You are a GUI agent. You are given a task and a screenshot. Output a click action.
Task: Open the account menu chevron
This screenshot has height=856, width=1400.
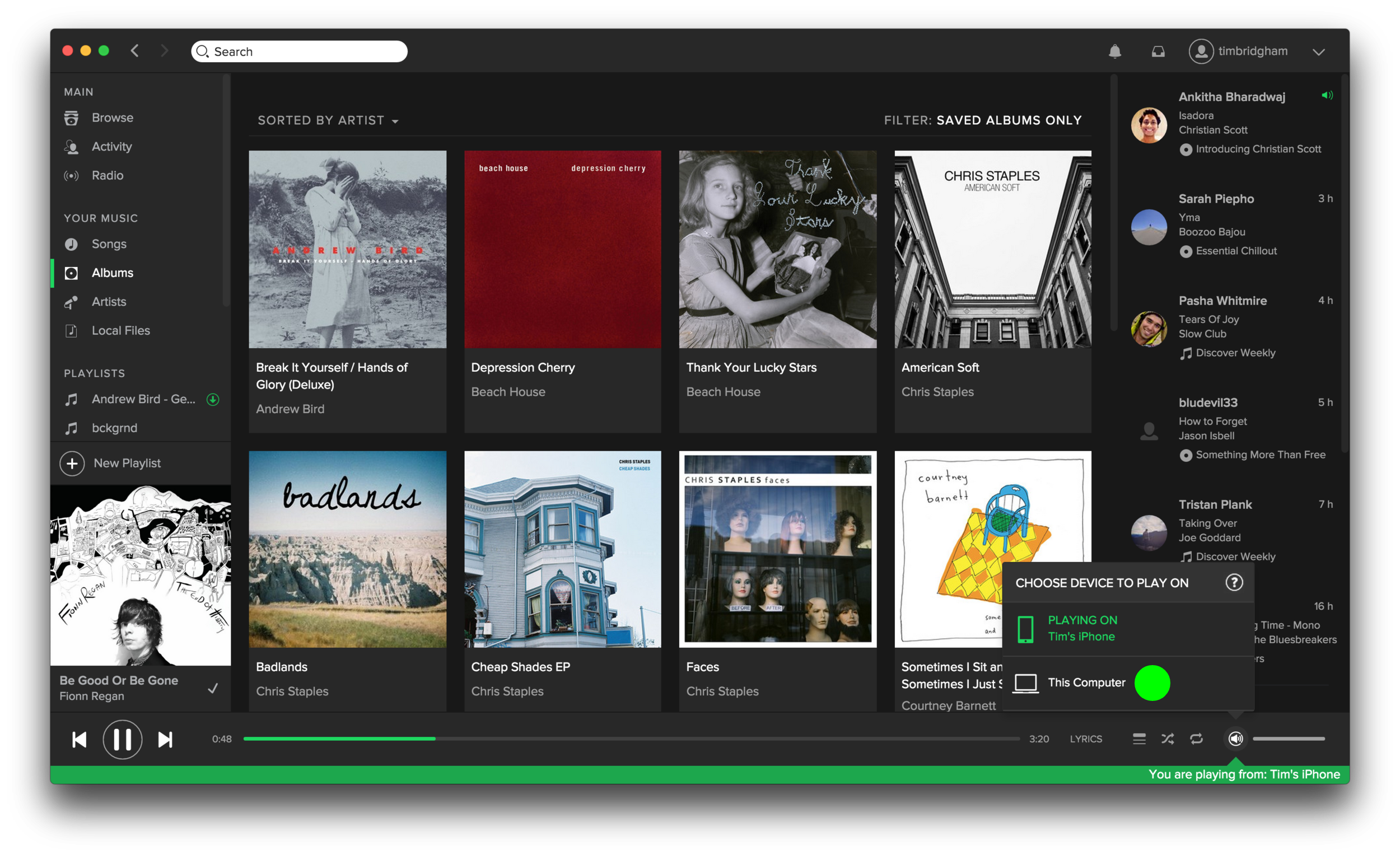(x=1319, y=52)
